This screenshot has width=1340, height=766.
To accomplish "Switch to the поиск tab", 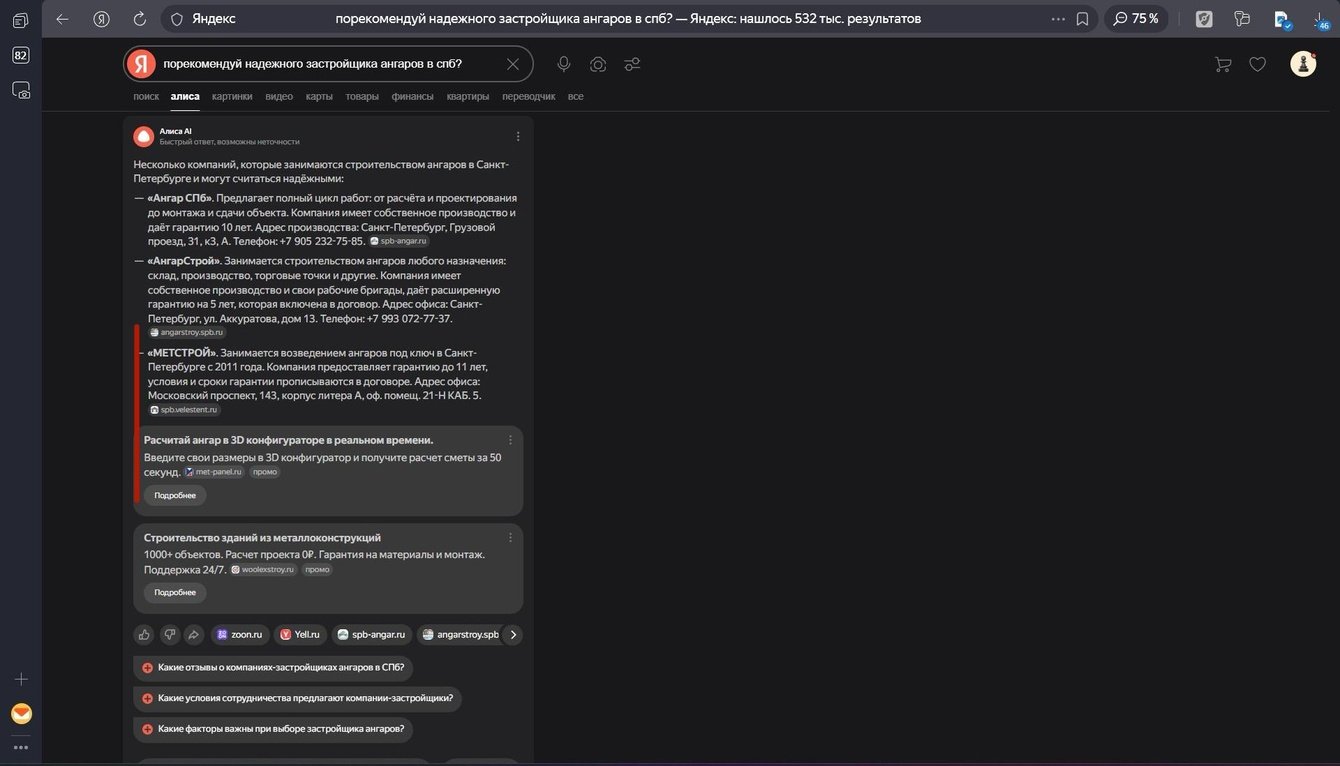I will click(146, 96).
